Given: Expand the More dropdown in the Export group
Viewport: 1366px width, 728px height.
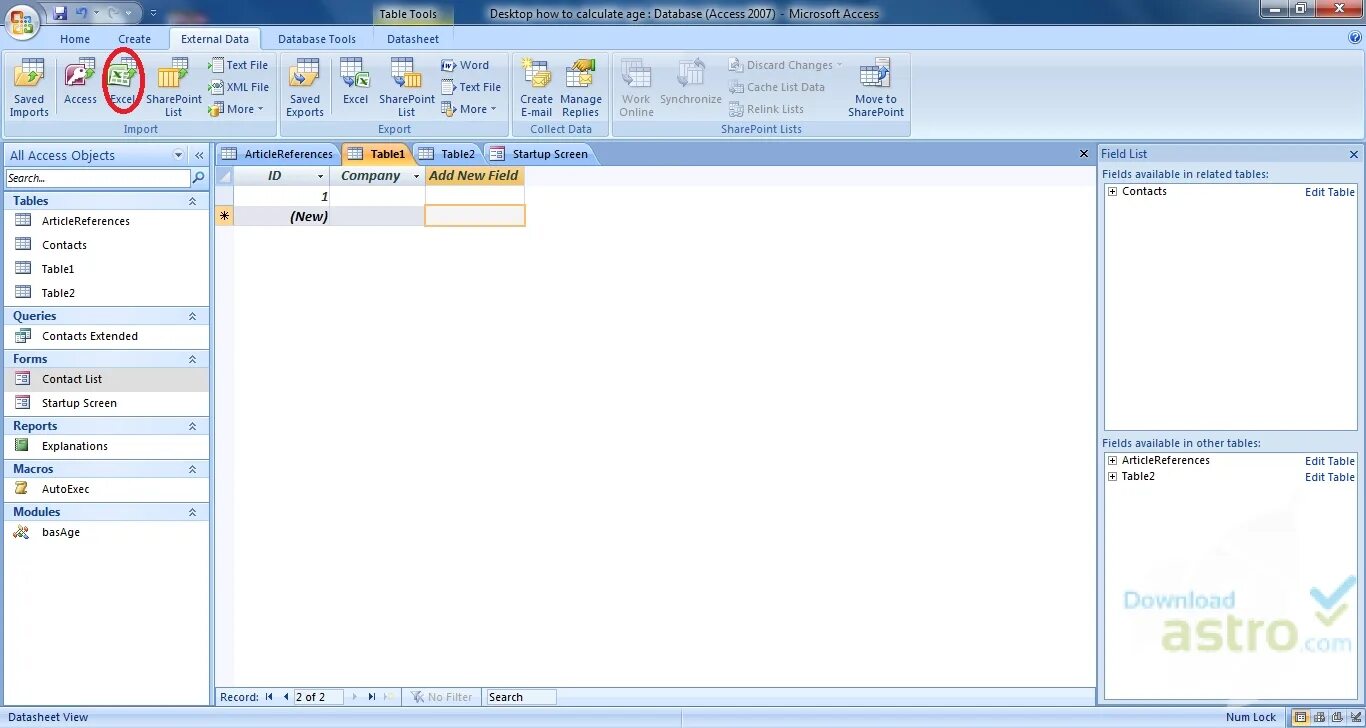Looking at the screenshot, I should (470, 109).
